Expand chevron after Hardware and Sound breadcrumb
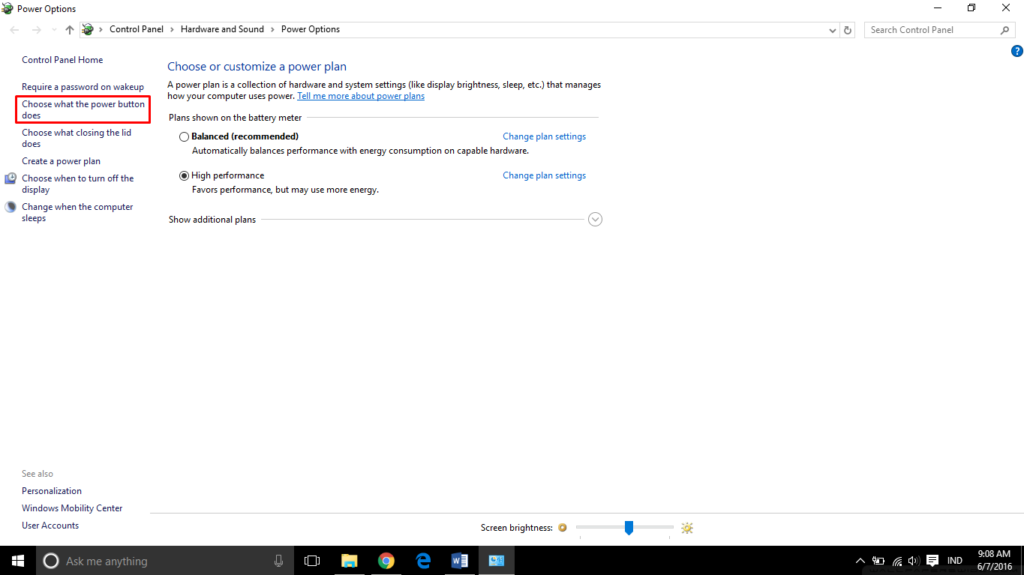The image size is (1024, 575). coord(273,29)
